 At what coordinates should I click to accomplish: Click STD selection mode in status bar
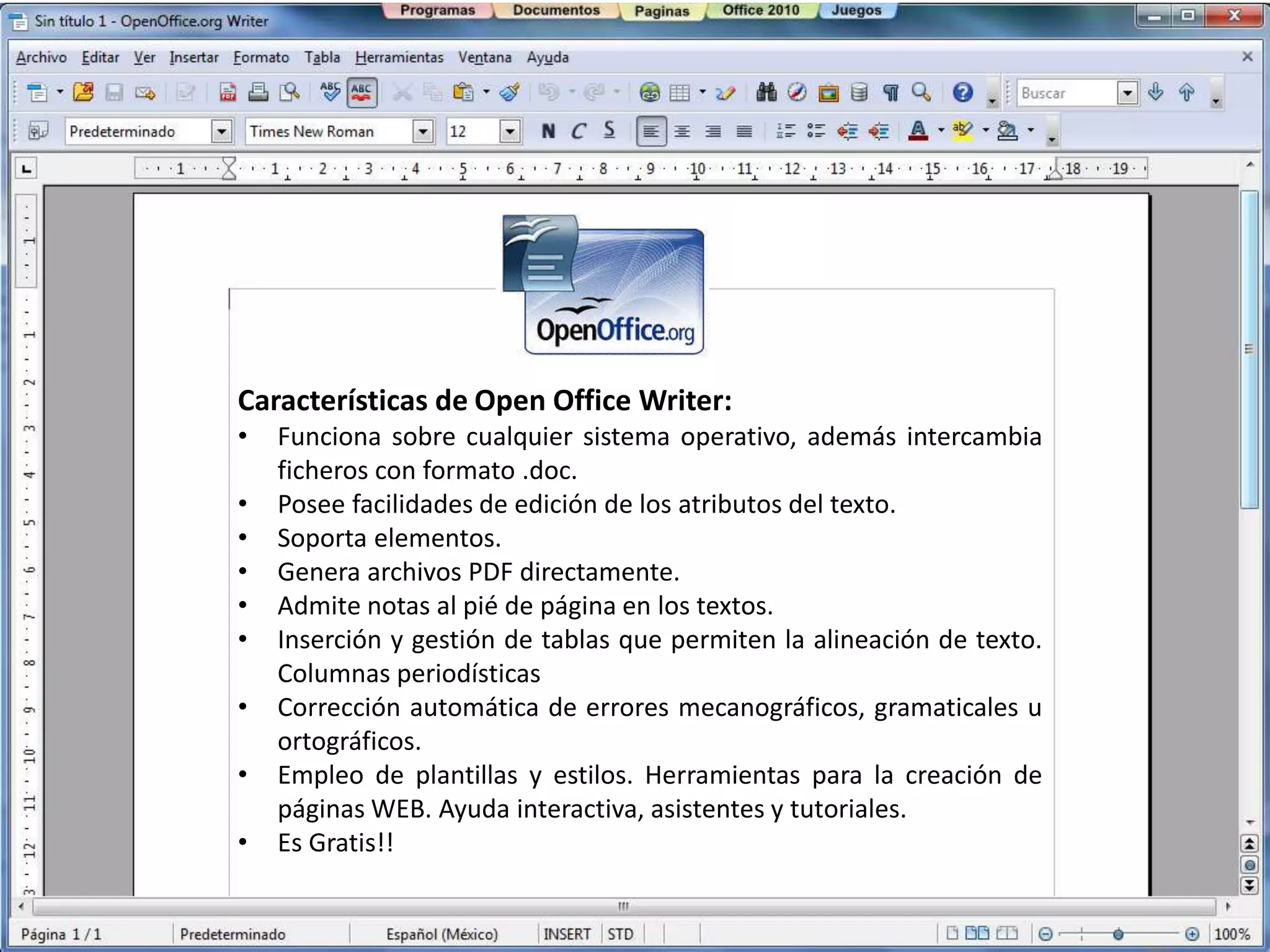620,934
